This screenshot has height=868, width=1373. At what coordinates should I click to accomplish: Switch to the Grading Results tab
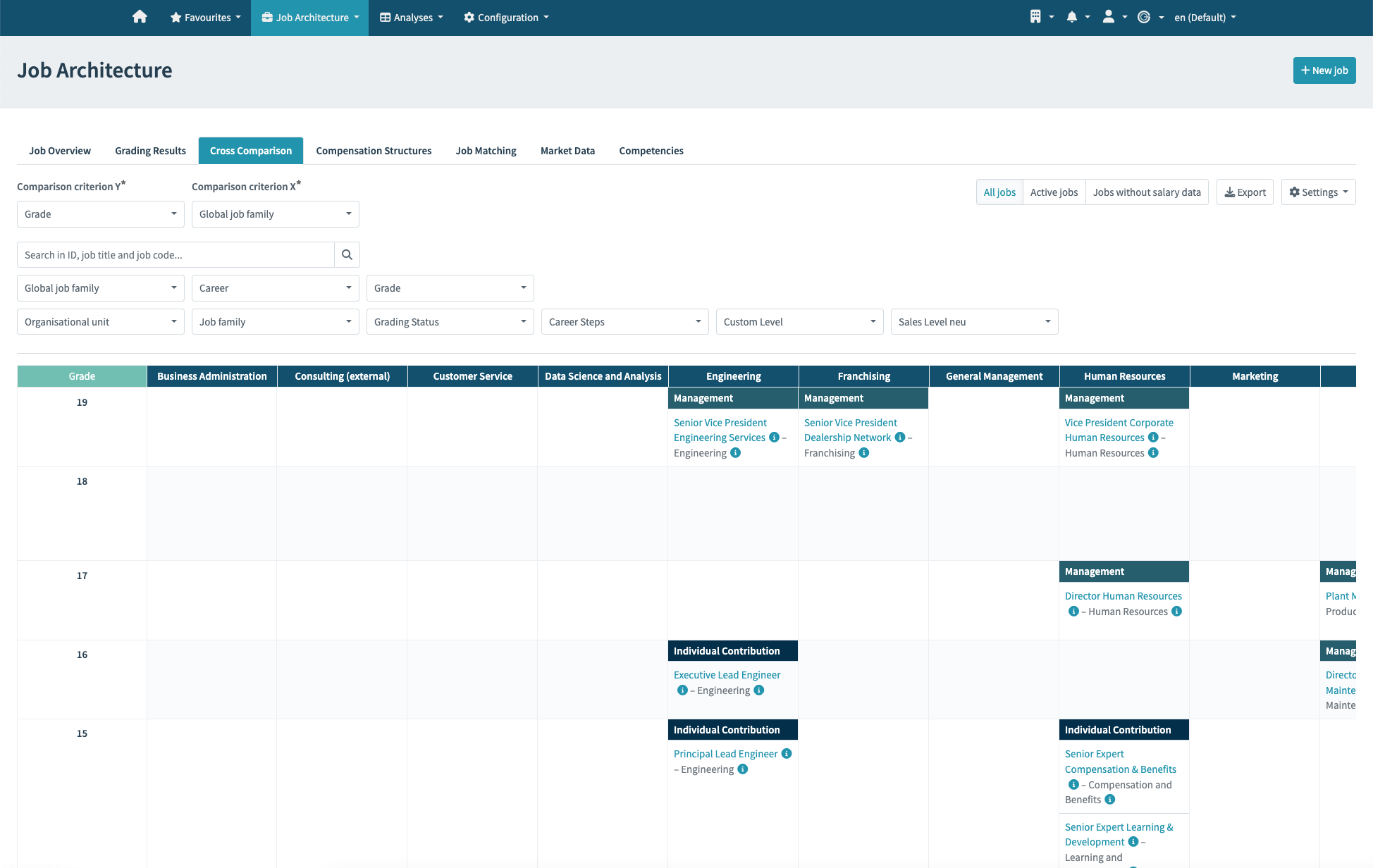pyautogui.click(x=150, y=151)
